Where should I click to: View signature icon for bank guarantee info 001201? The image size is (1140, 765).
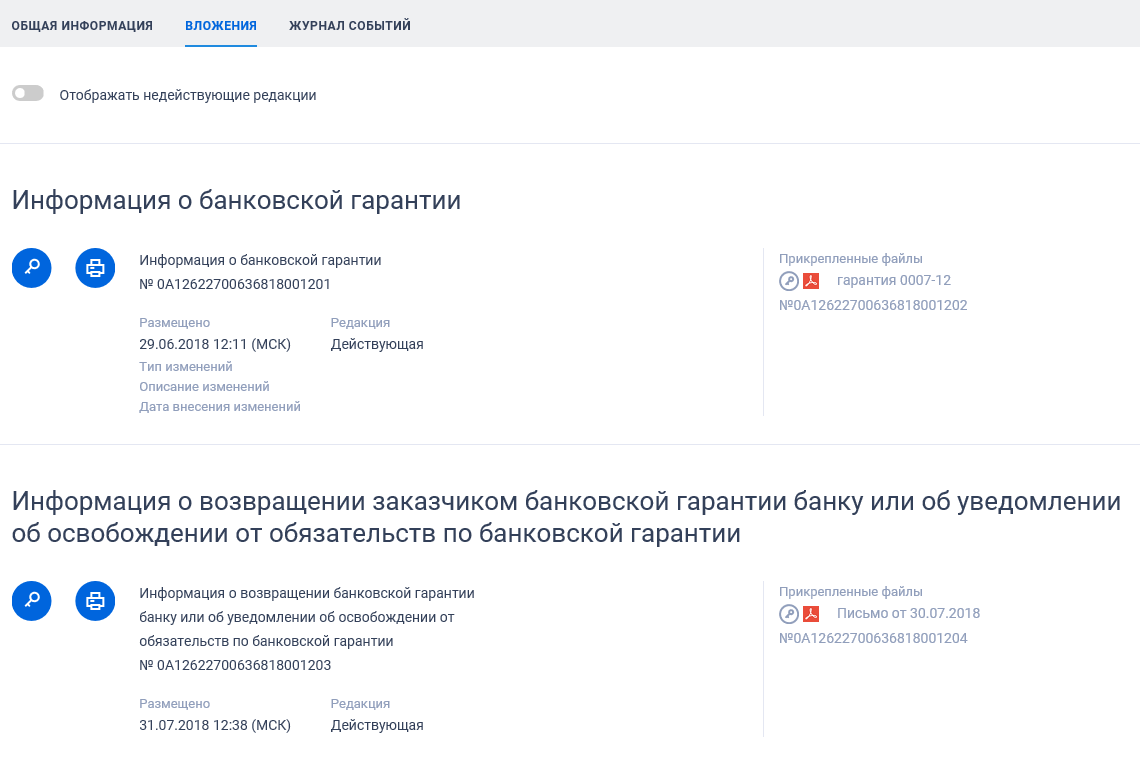[x=31, y=268]
